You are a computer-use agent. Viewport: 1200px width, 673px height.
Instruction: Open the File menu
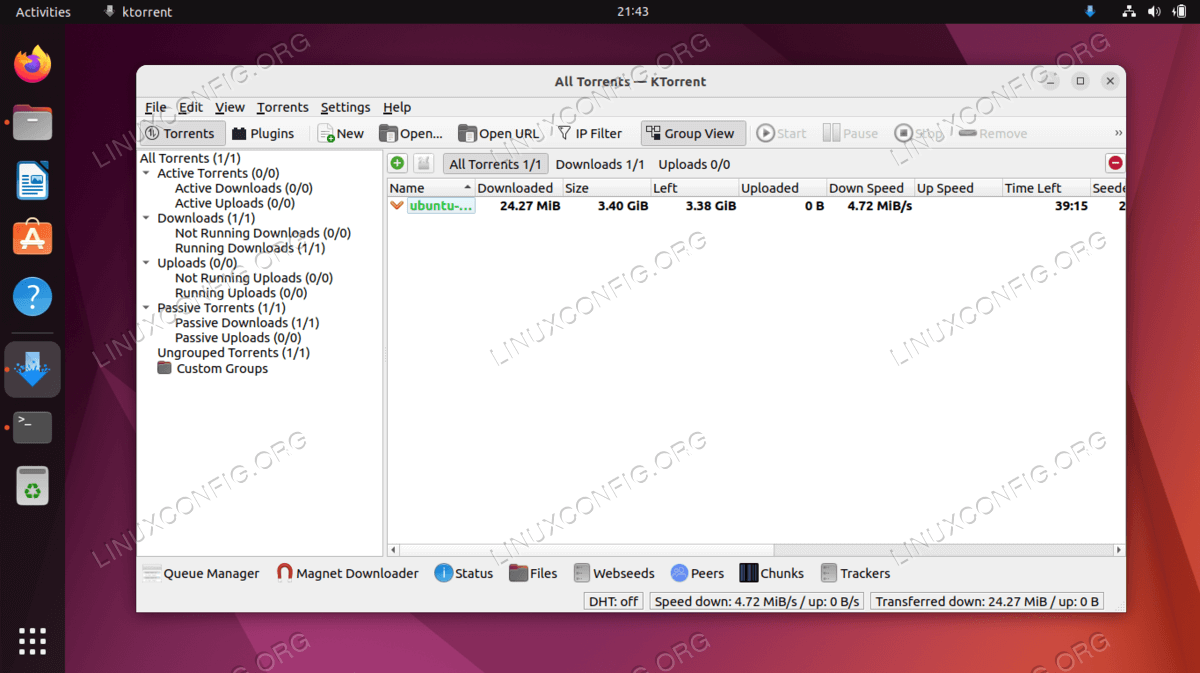(x=155, y=107)
